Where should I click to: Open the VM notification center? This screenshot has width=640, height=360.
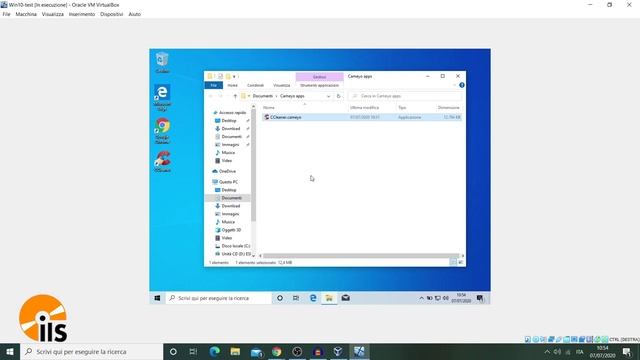tap(480, 298)
